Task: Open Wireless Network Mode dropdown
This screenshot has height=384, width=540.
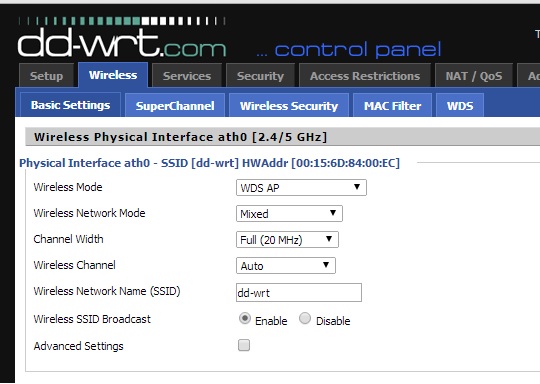Action: coord(289,214)
